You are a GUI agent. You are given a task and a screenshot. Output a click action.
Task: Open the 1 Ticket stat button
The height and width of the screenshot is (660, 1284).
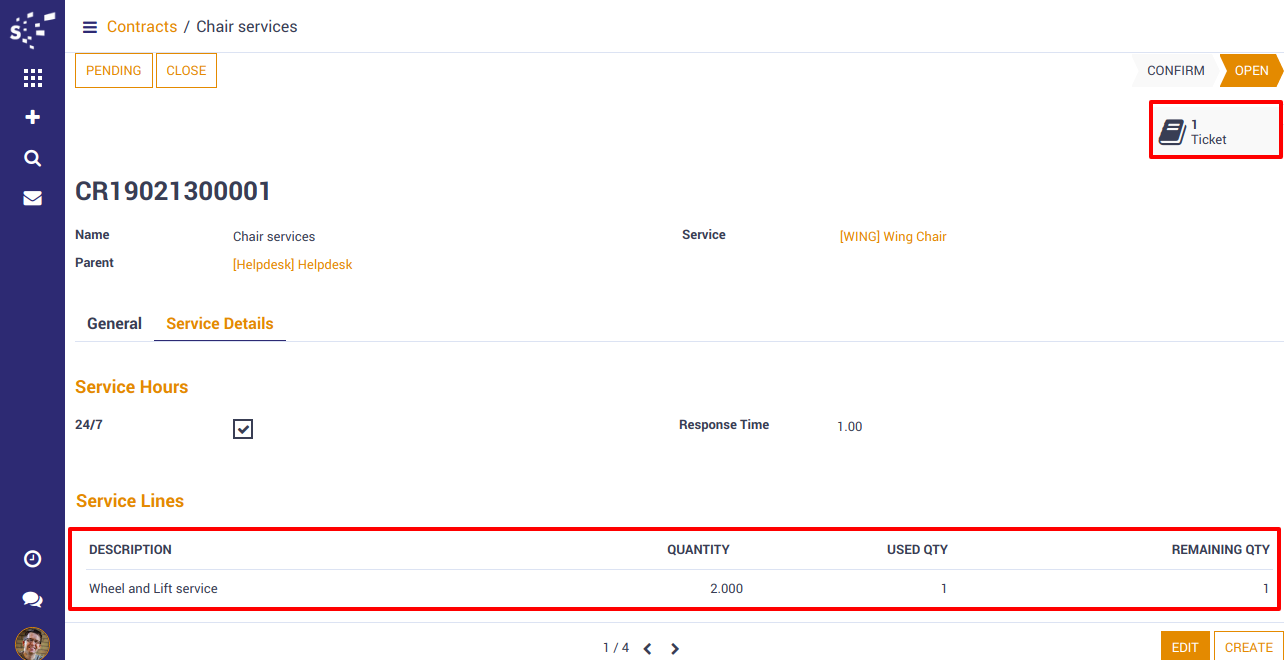tap(1215, 132)
